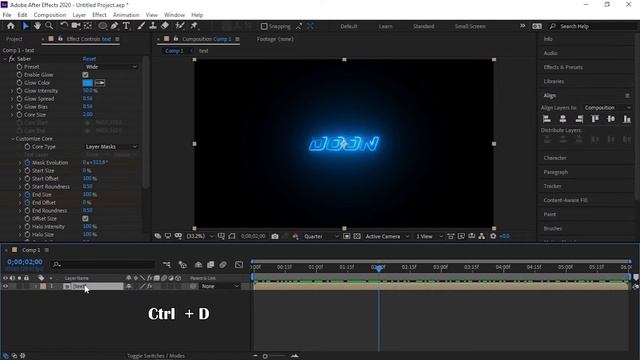The image size is (640, 360).
Task: Click Reset link for Saber effect
Action: click(x=89, y=59)
